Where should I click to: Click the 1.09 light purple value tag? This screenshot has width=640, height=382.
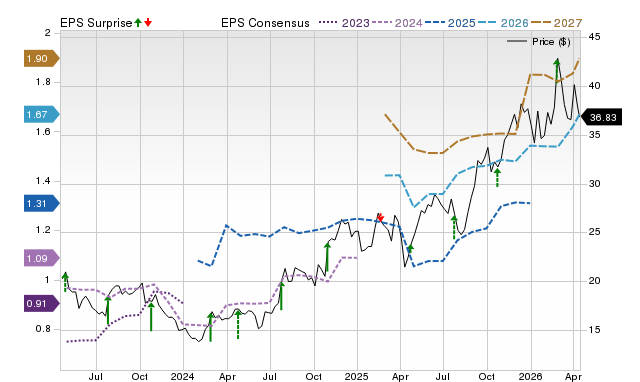42,258
